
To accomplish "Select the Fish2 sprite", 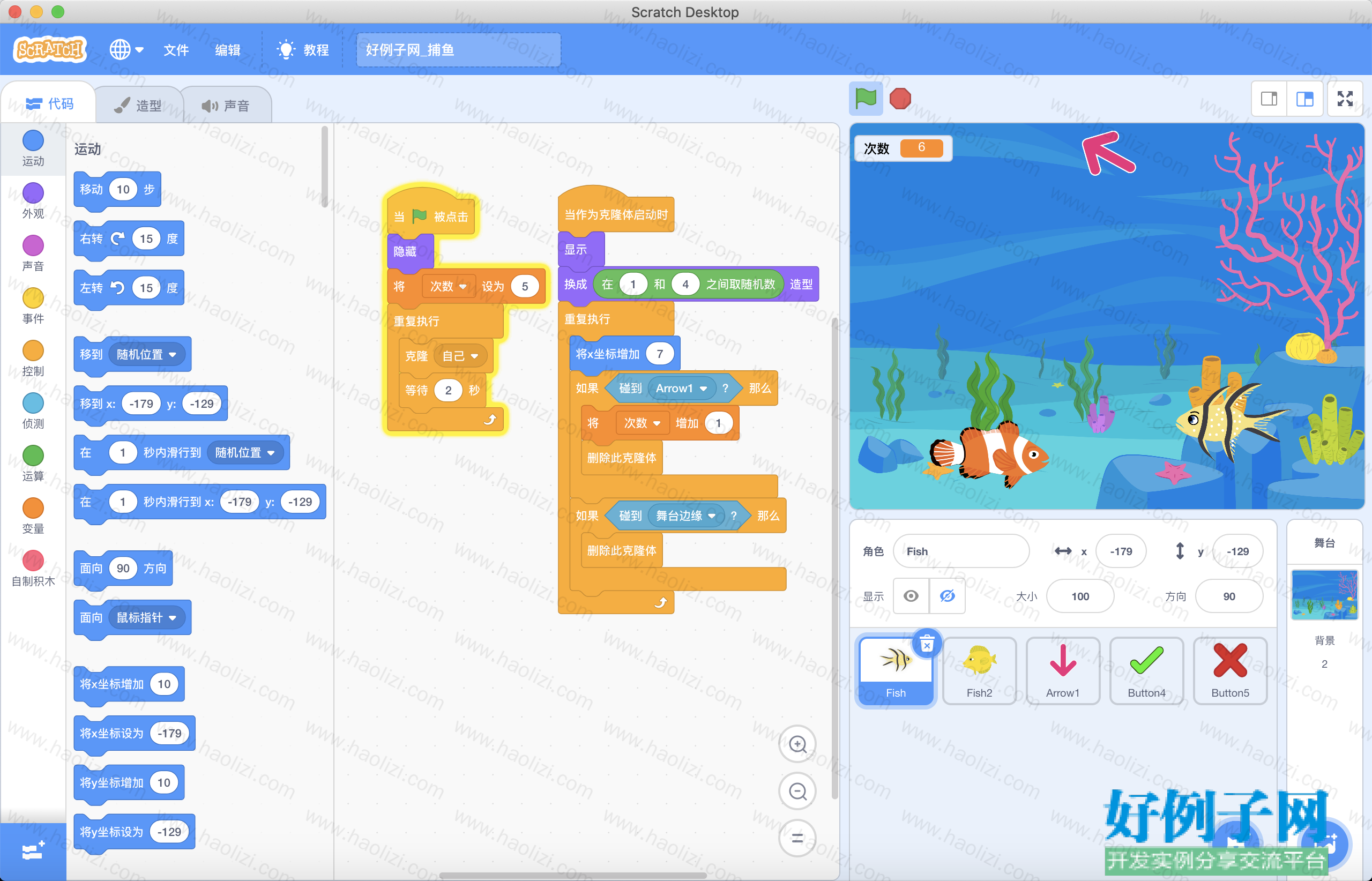I will pos(980,671).
